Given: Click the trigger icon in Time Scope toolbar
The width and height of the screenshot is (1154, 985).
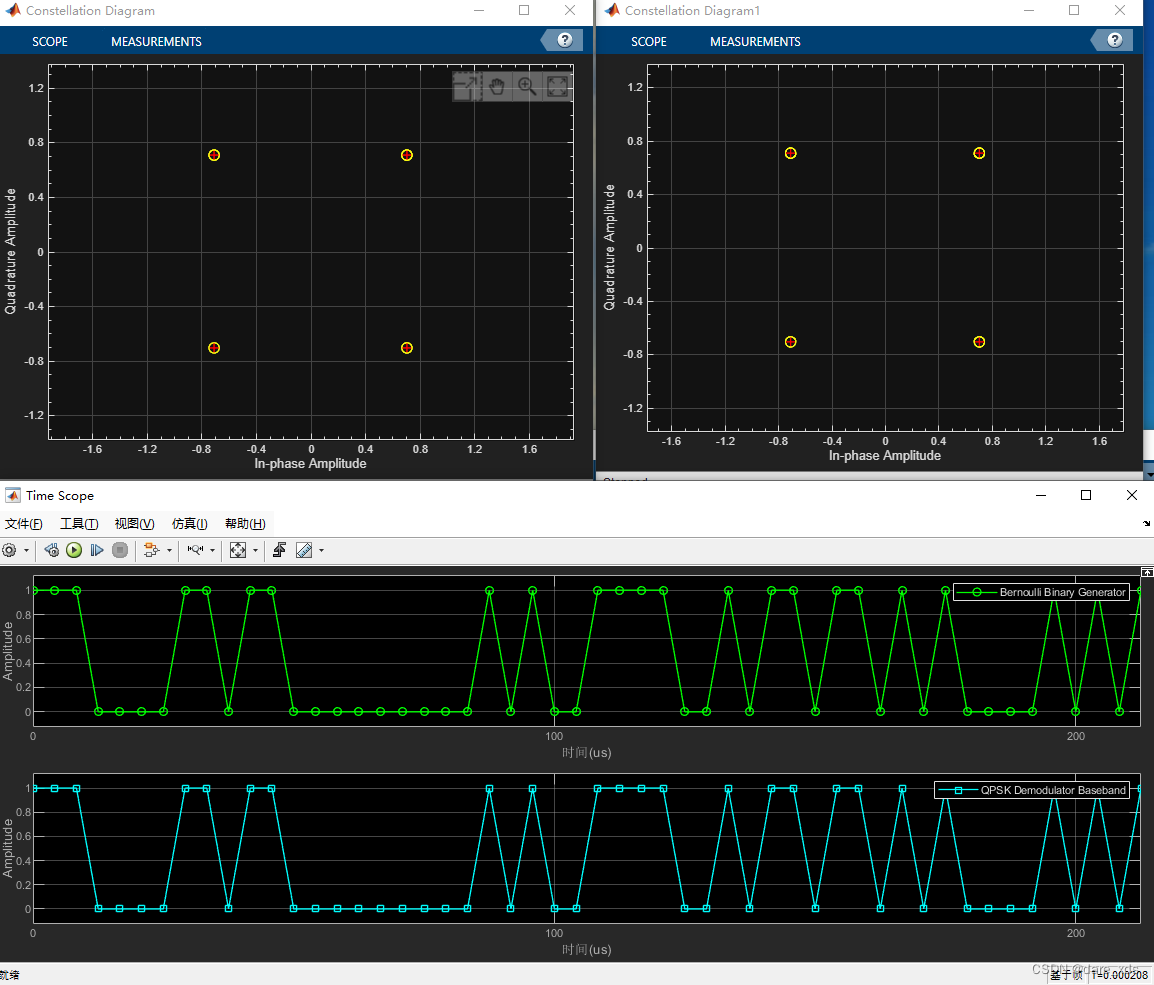Looking at the screenshot, I should pos(278,550).
